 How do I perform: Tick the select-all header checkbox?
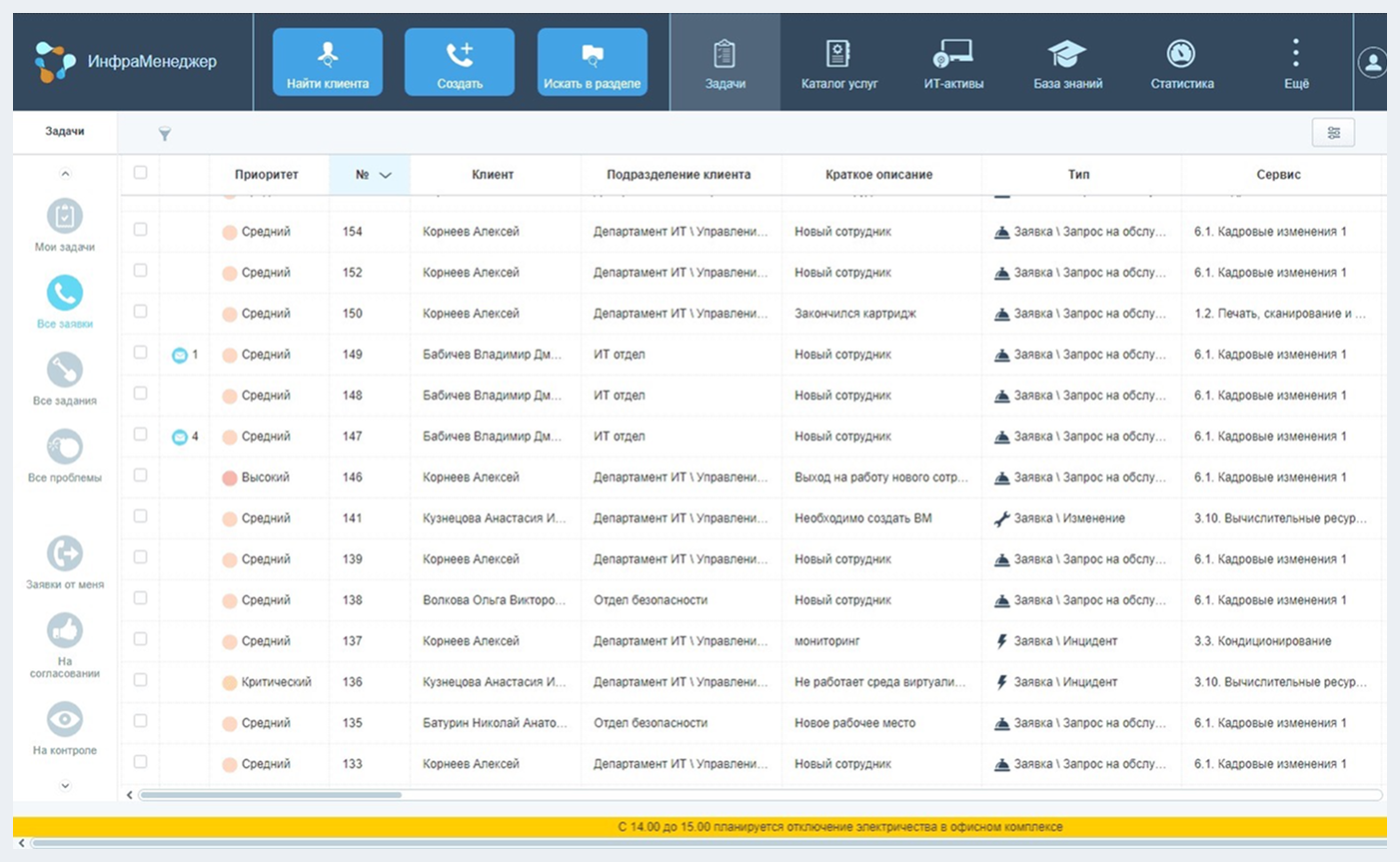coord(140,173)
